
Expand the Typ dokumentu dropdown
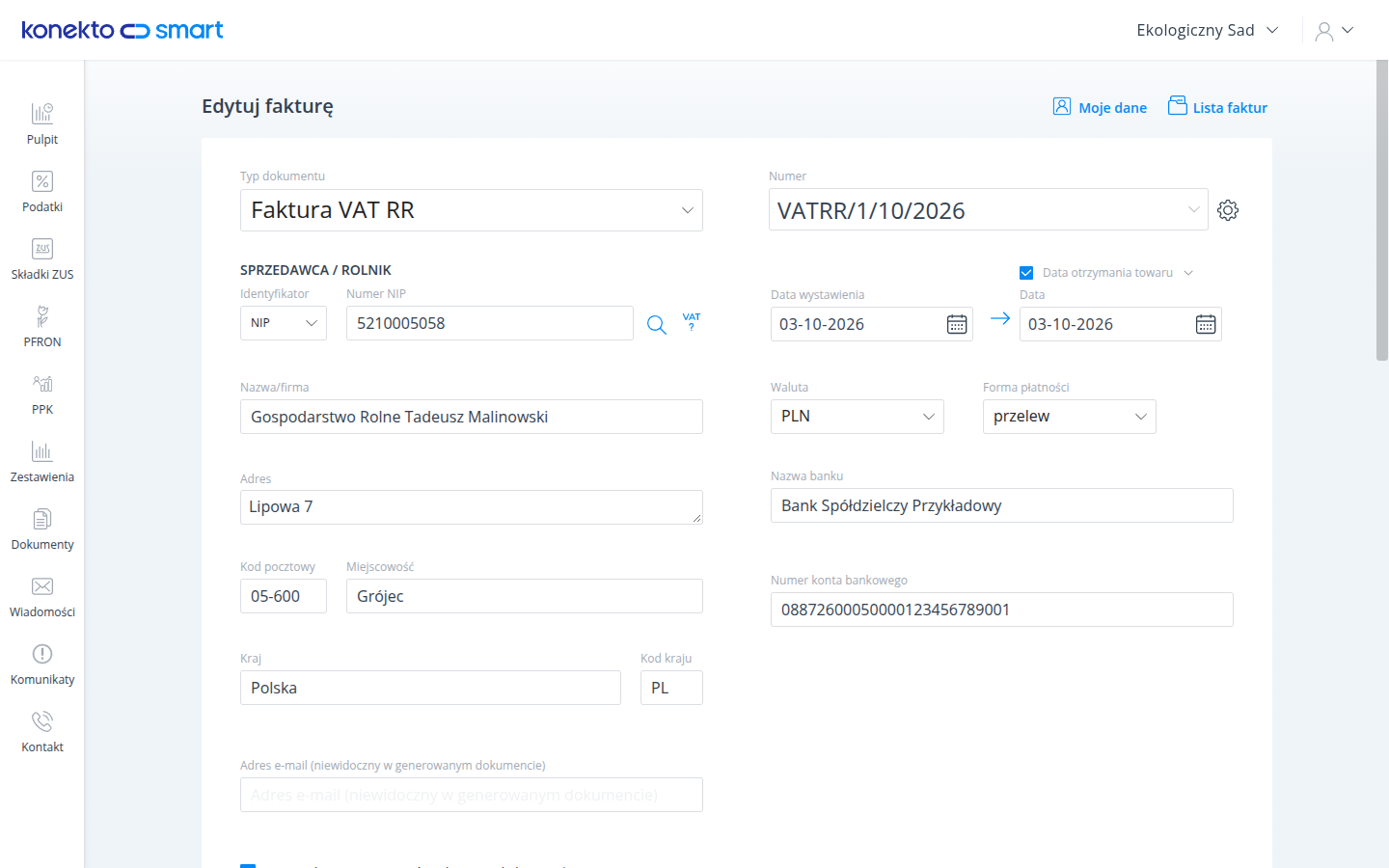point(472,210)
